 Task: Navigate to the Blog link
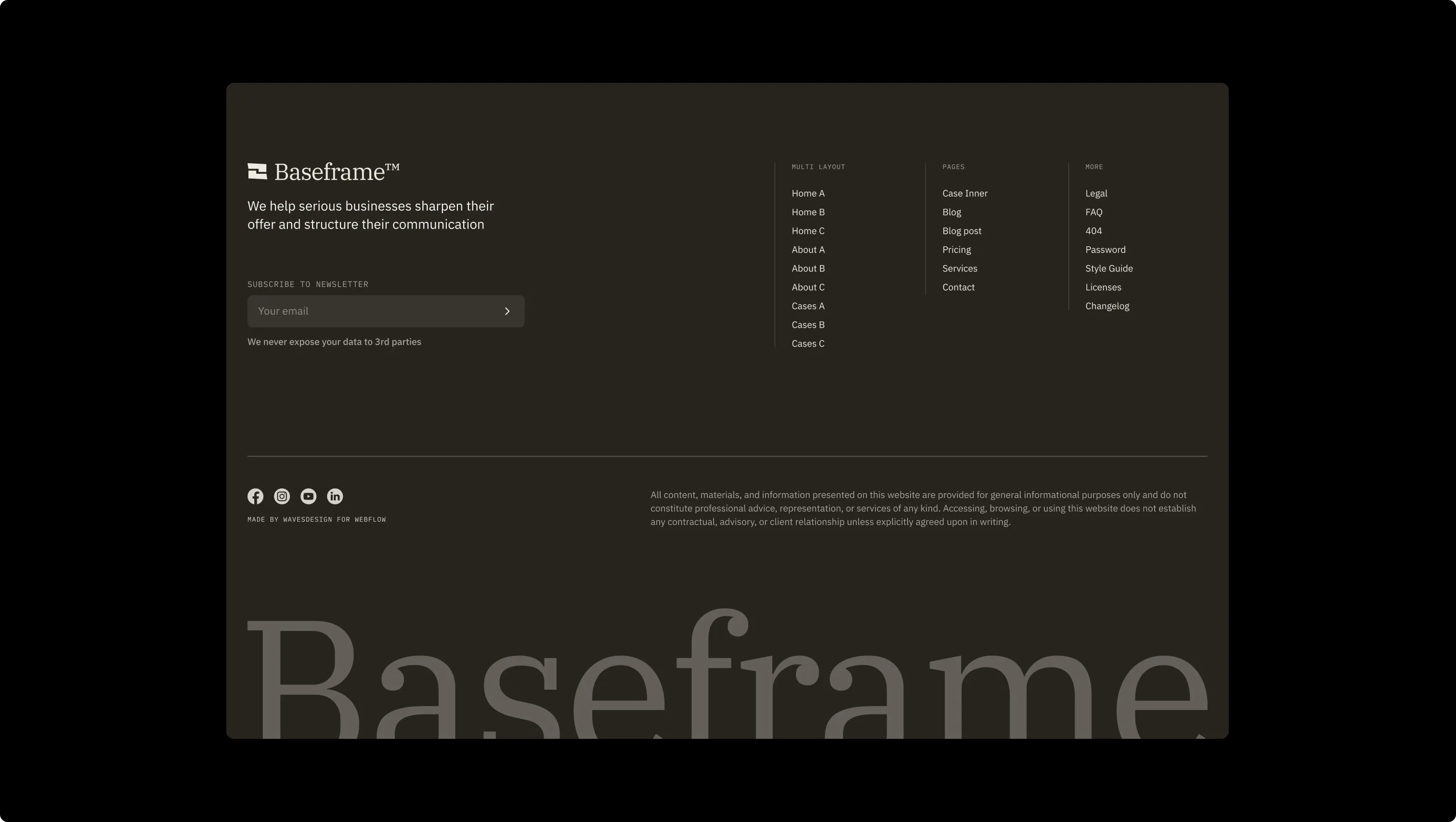(x=952, y=212)
